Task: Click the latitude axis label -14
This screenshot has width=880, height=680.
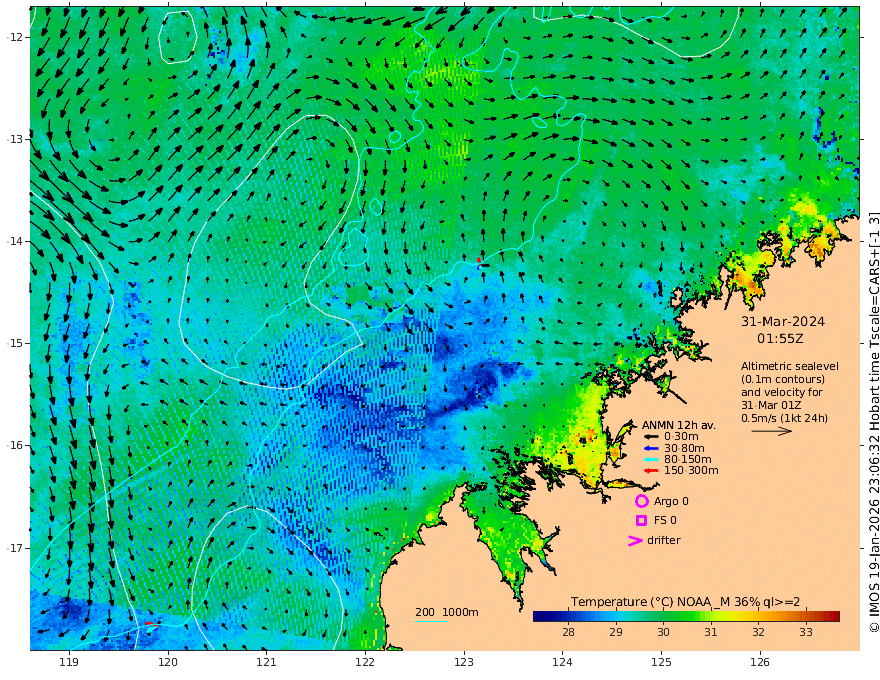Action: click(15, 241)
